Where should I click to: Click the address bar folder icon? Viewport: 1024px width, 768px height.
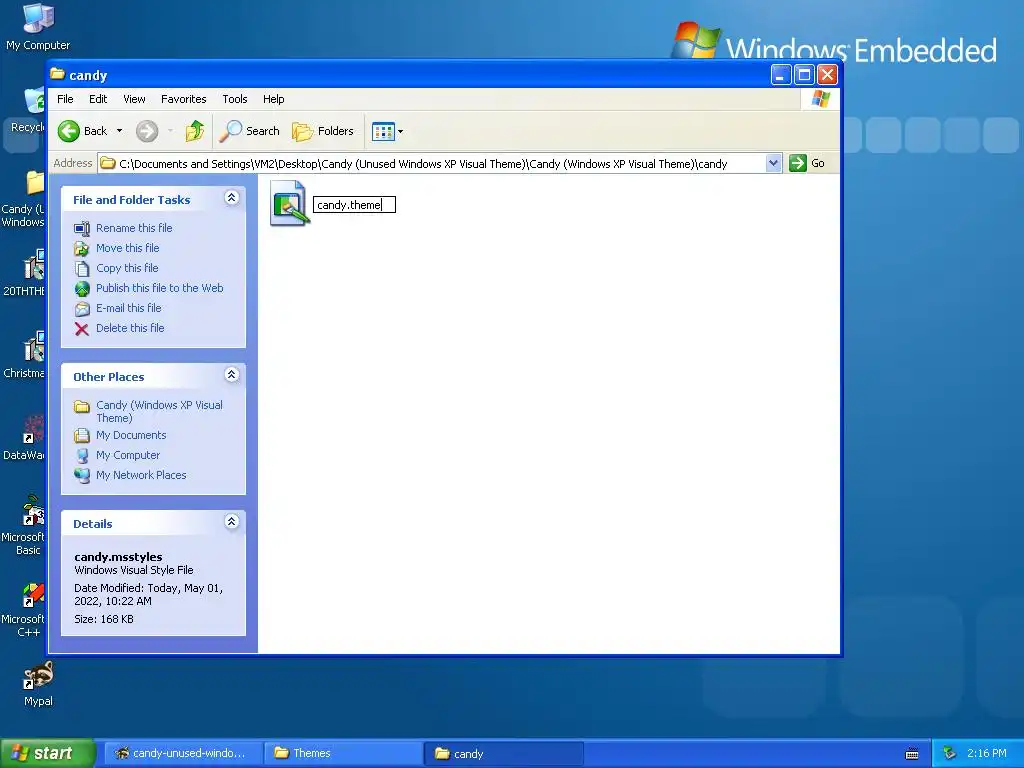(108, 163)
